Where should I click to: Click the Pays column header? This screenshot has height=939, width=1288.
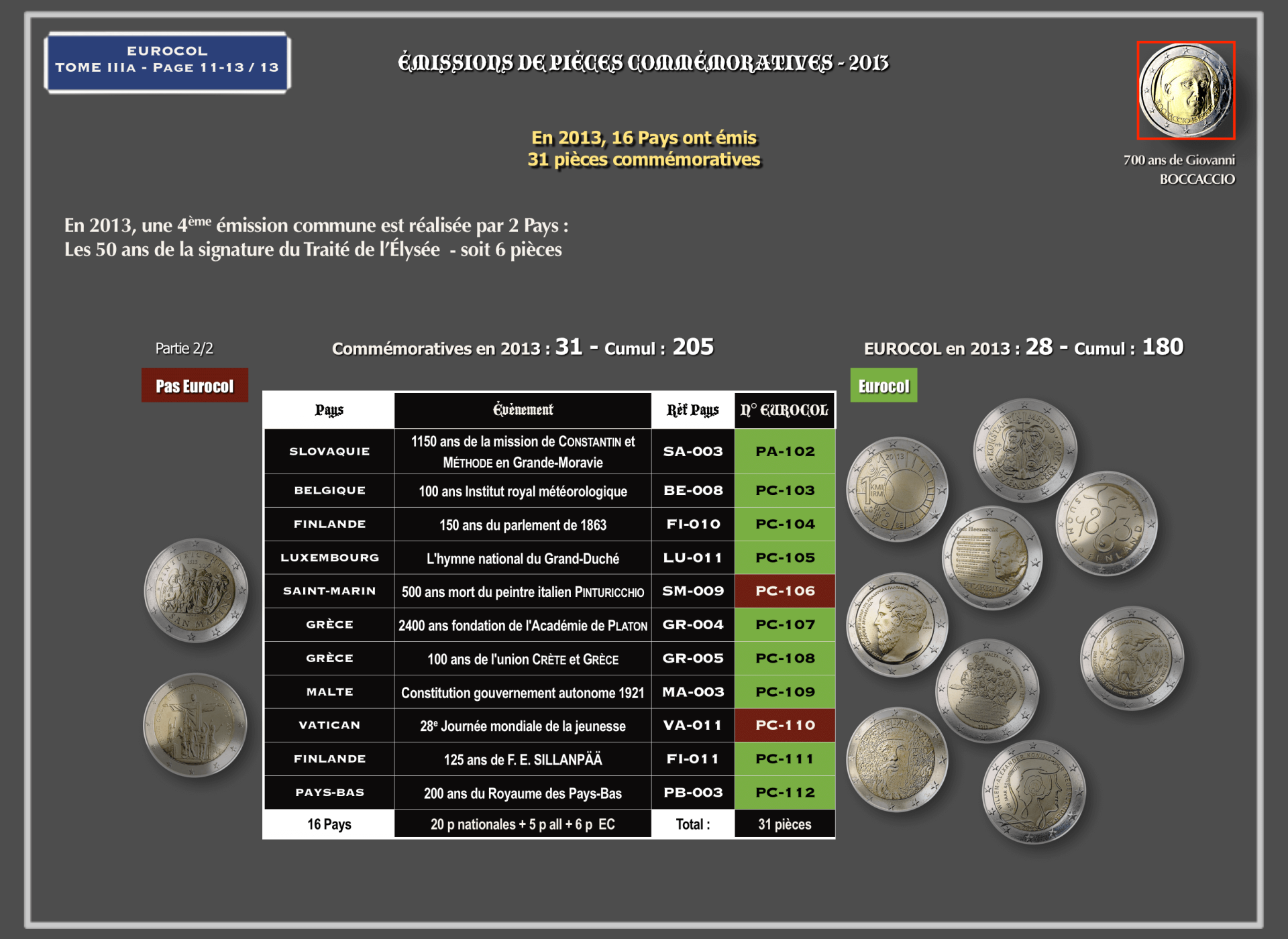pyautogui.click(x=329, y=410)
